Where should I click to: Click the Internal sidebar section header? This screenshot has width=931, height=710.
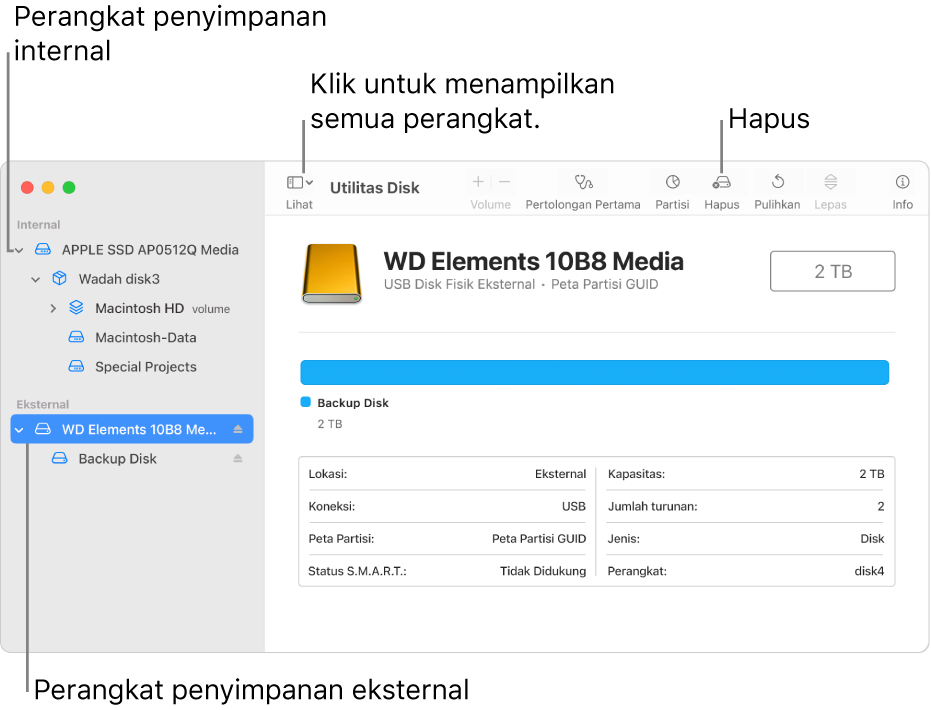(x=39, y=225)
